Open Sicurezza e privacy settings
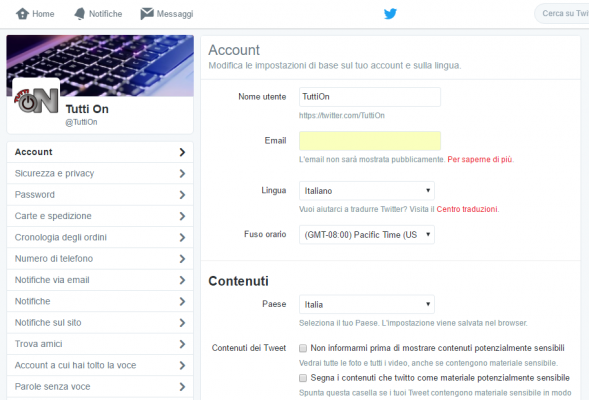 (x=100, y=174)
